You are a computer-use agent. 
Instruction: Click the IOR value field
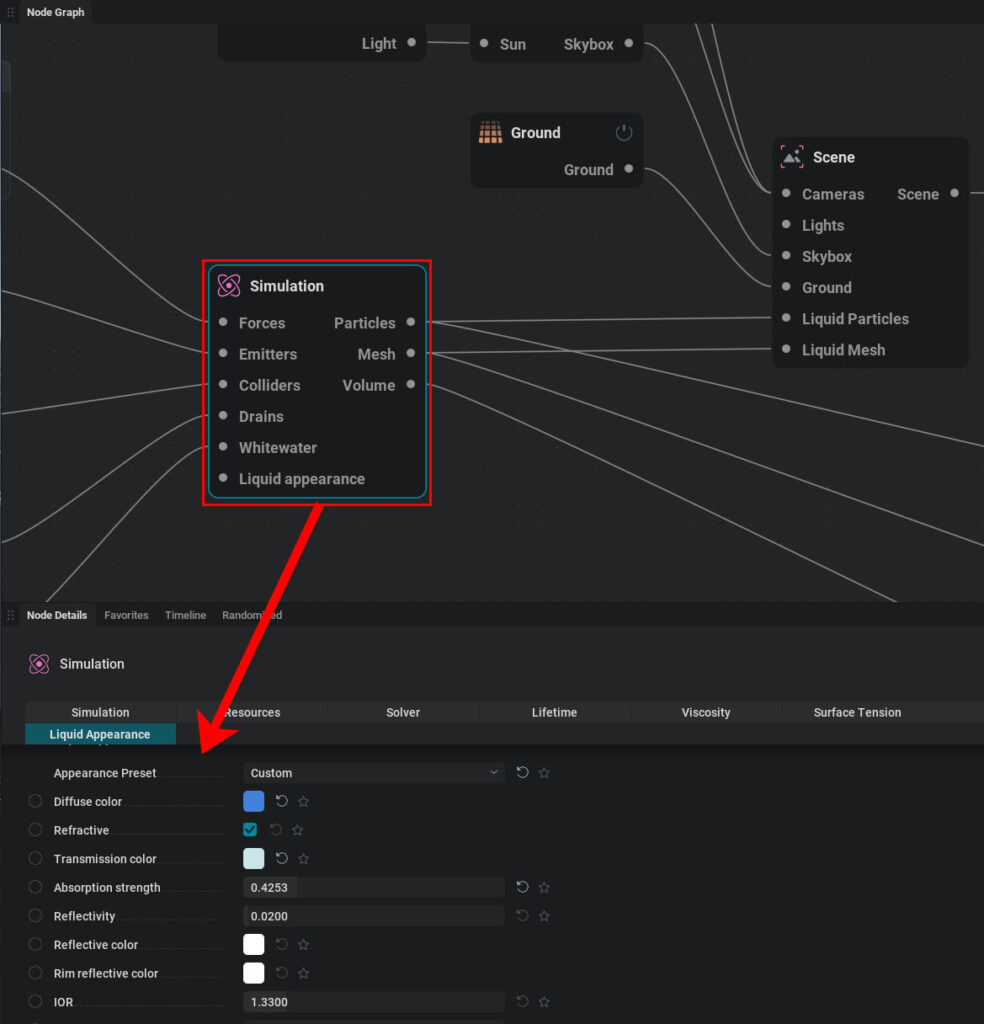tap(374, 1002)
